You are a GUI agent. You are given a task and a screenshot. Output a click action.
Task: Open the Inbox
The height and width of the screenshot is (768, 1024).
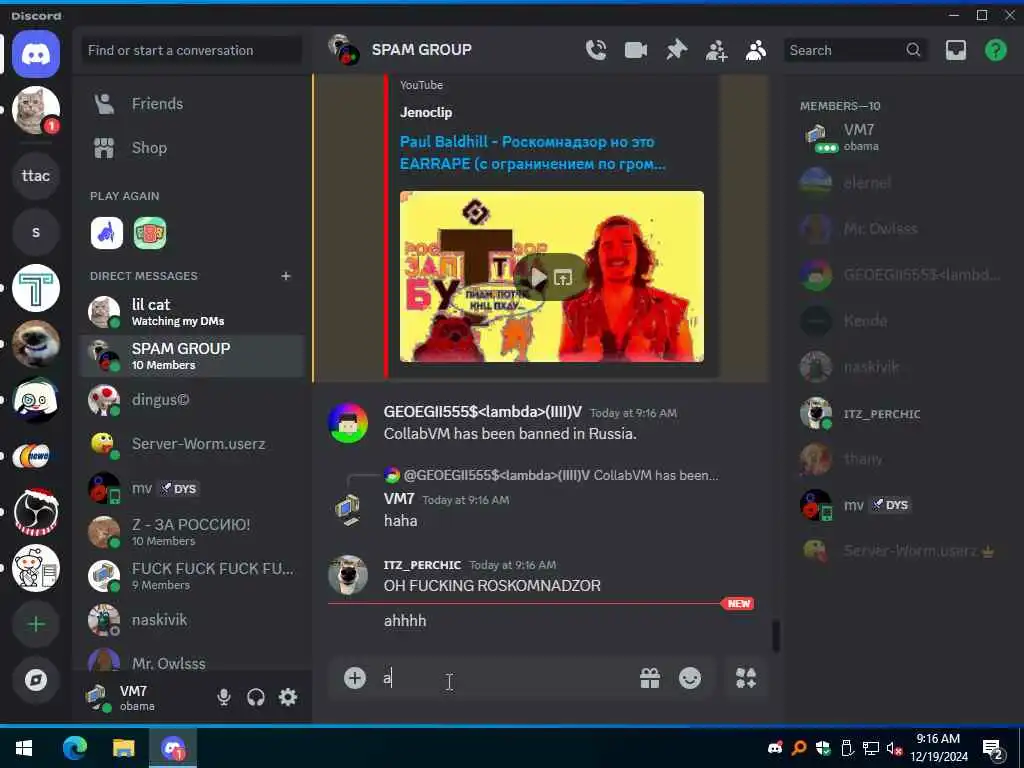point(955,50)
